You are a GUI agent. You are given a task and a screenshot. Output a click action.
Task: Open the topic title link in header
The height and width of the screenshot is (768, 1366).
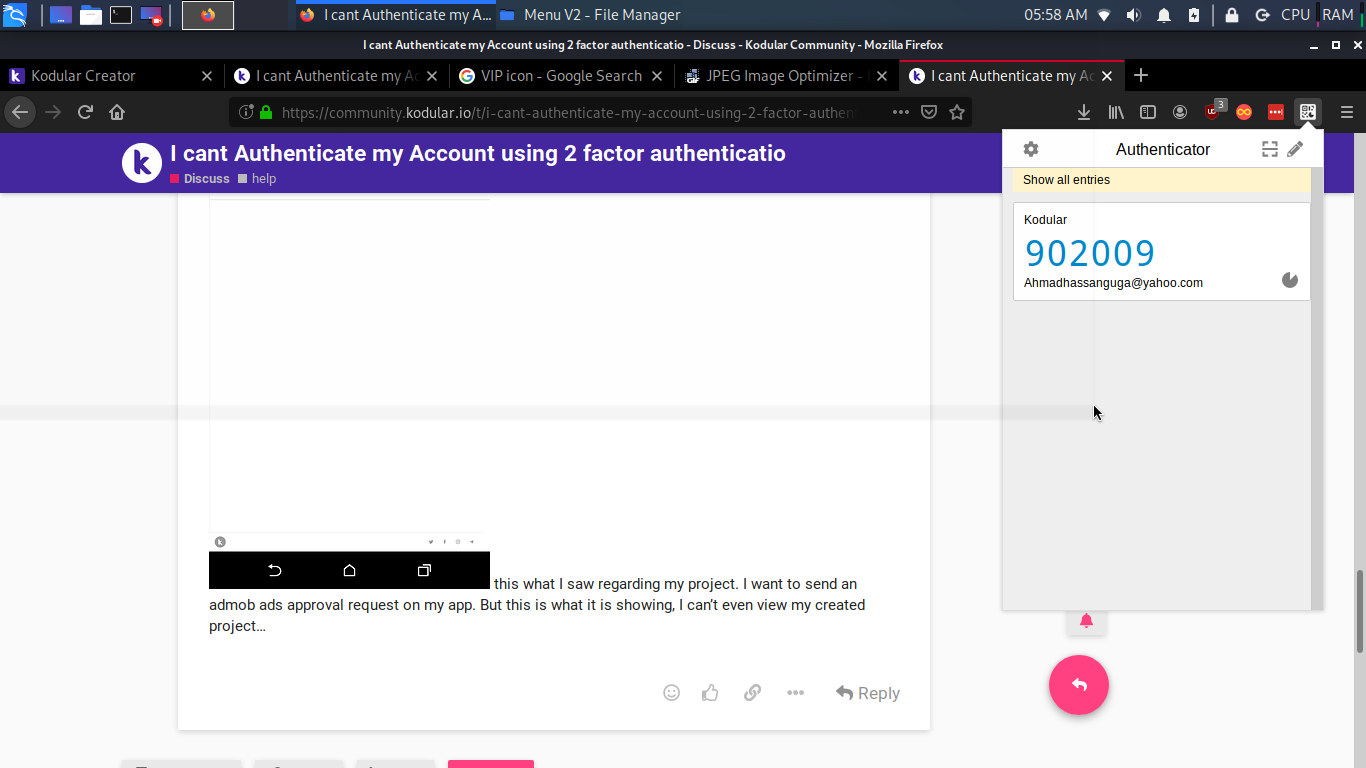point(478,153)
